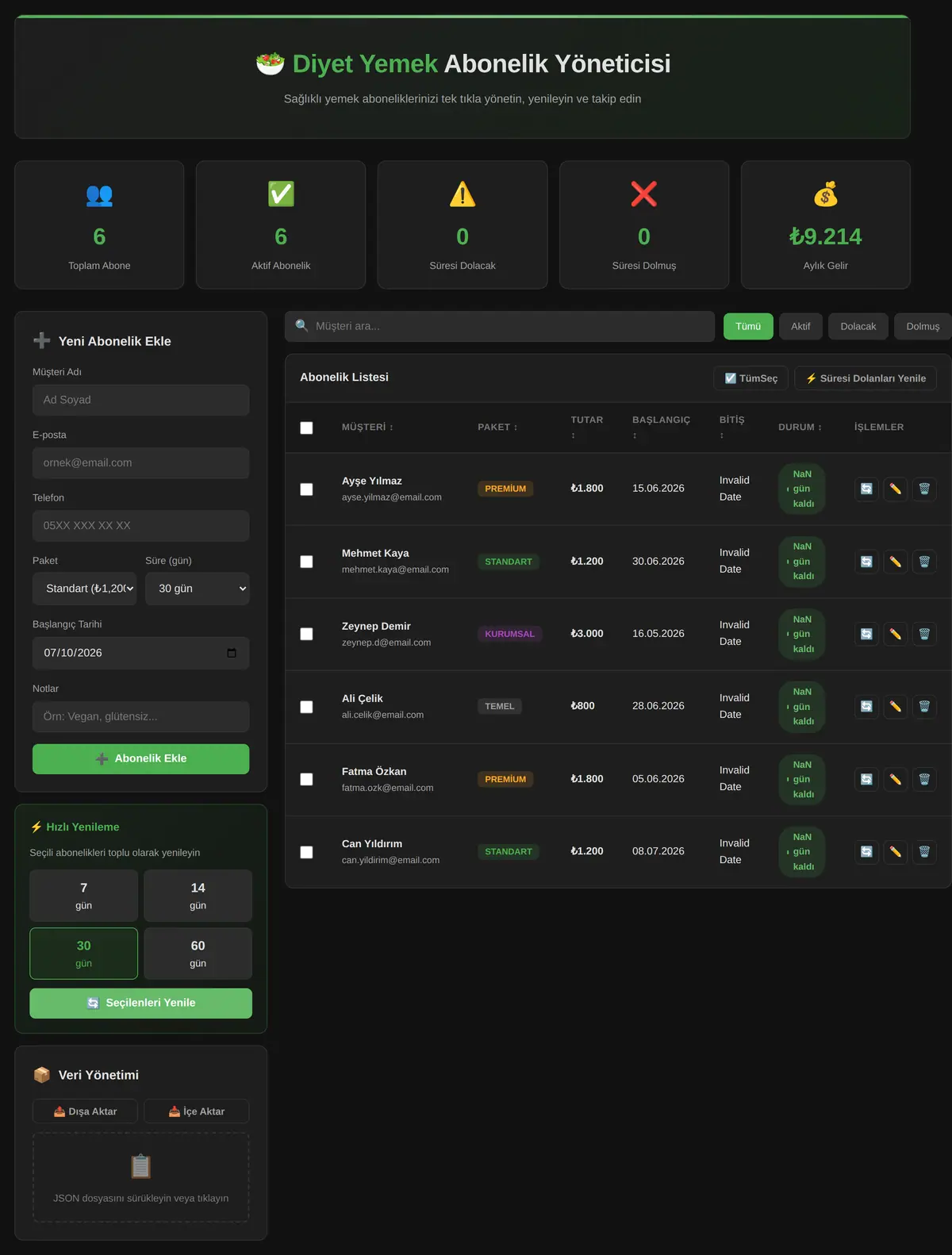Edit Zeynep Demir's subscription with the pencil icon
The image size is (952, 1255).
(x=895, y=634)
